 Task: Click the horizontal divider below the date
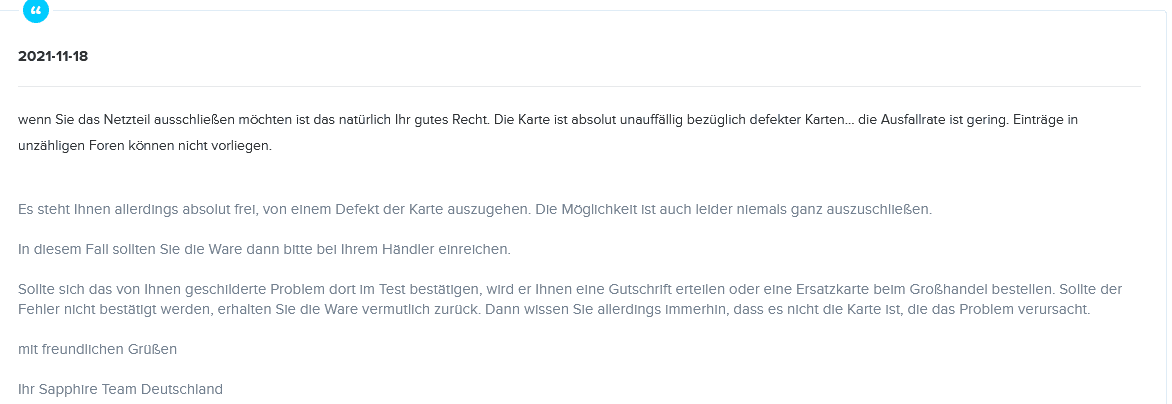pos(579,87)
